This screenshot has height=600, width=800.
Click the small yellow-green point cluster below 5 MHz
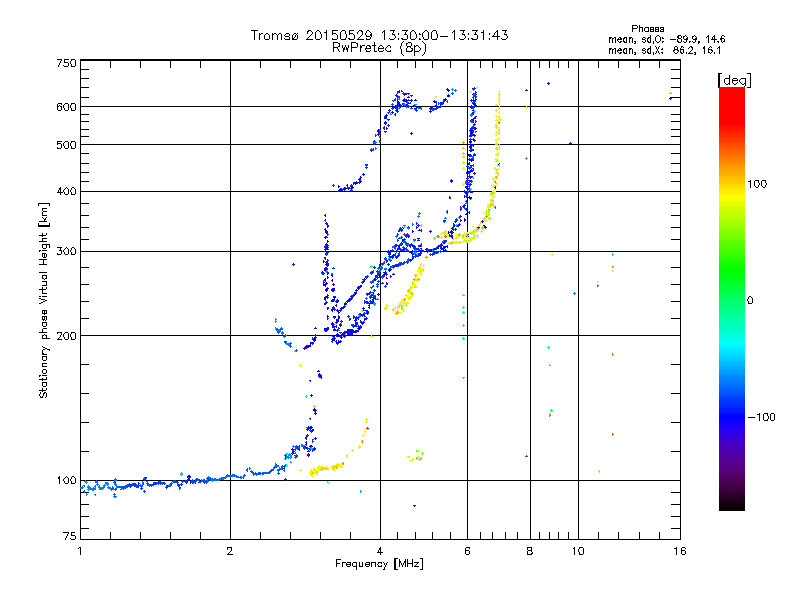416,456
